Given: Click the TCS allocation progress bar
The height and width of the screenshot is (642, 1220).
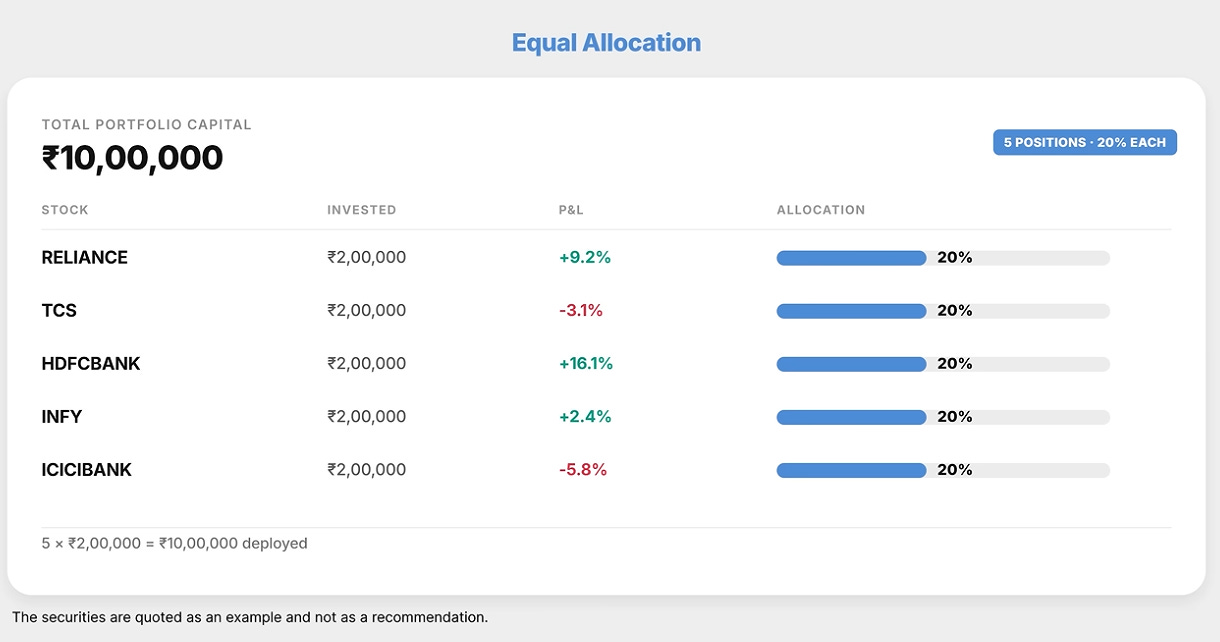Looking at the screenshot, I should click(943, 311).
